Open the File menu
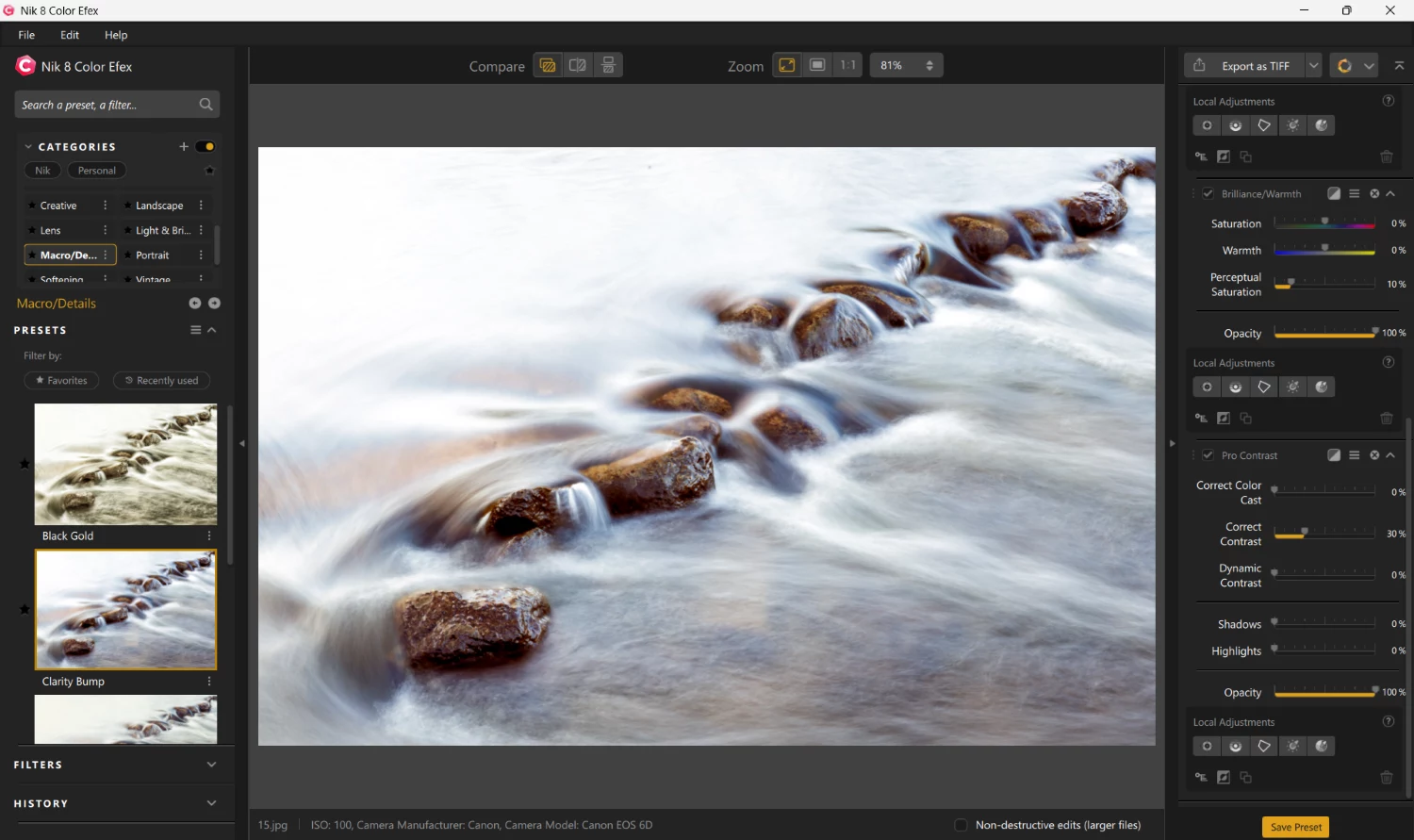1414x840 pixels. [x=25, y=35]
